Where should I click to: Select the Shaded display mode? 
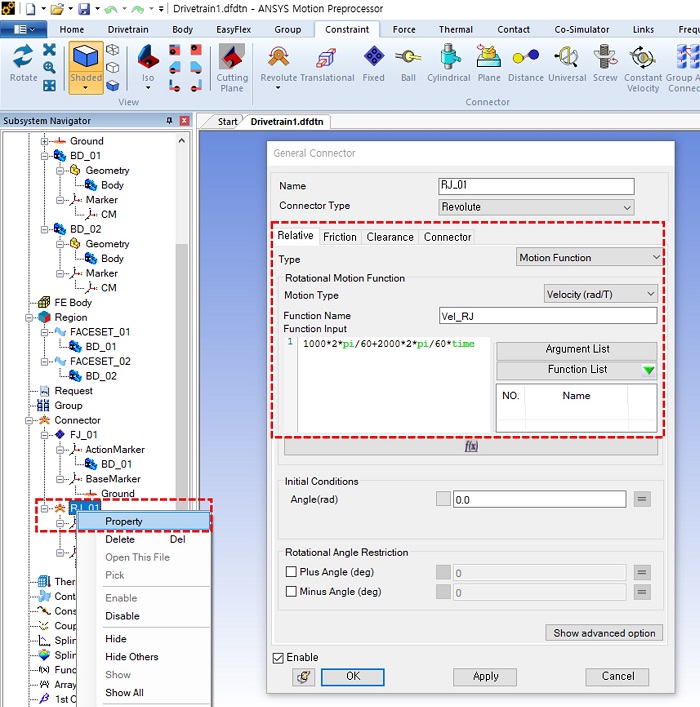point(86,68)
